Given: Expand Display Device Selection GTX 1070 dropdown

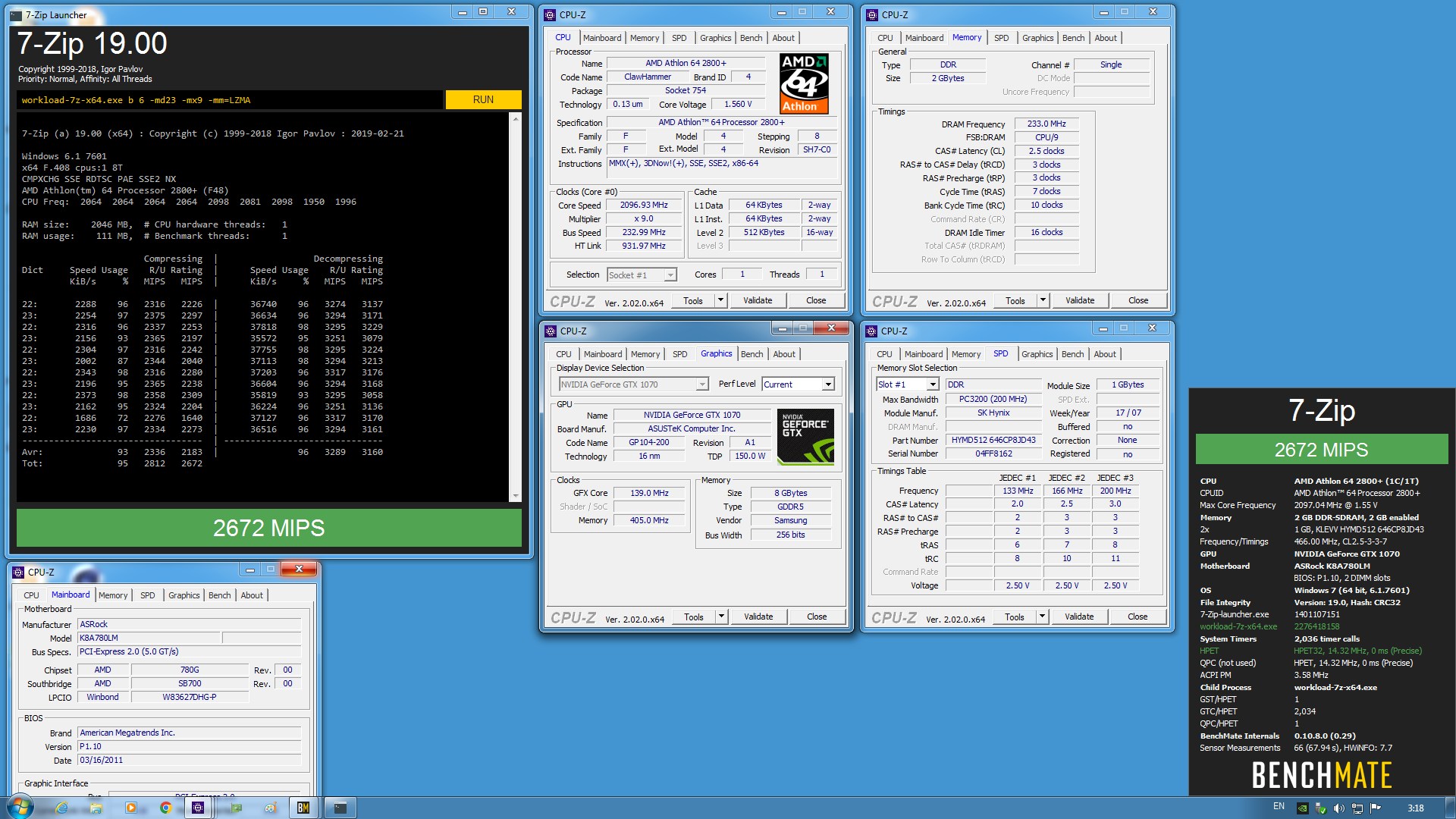Looking at the screenshot, I should click(x=702, y=384).
